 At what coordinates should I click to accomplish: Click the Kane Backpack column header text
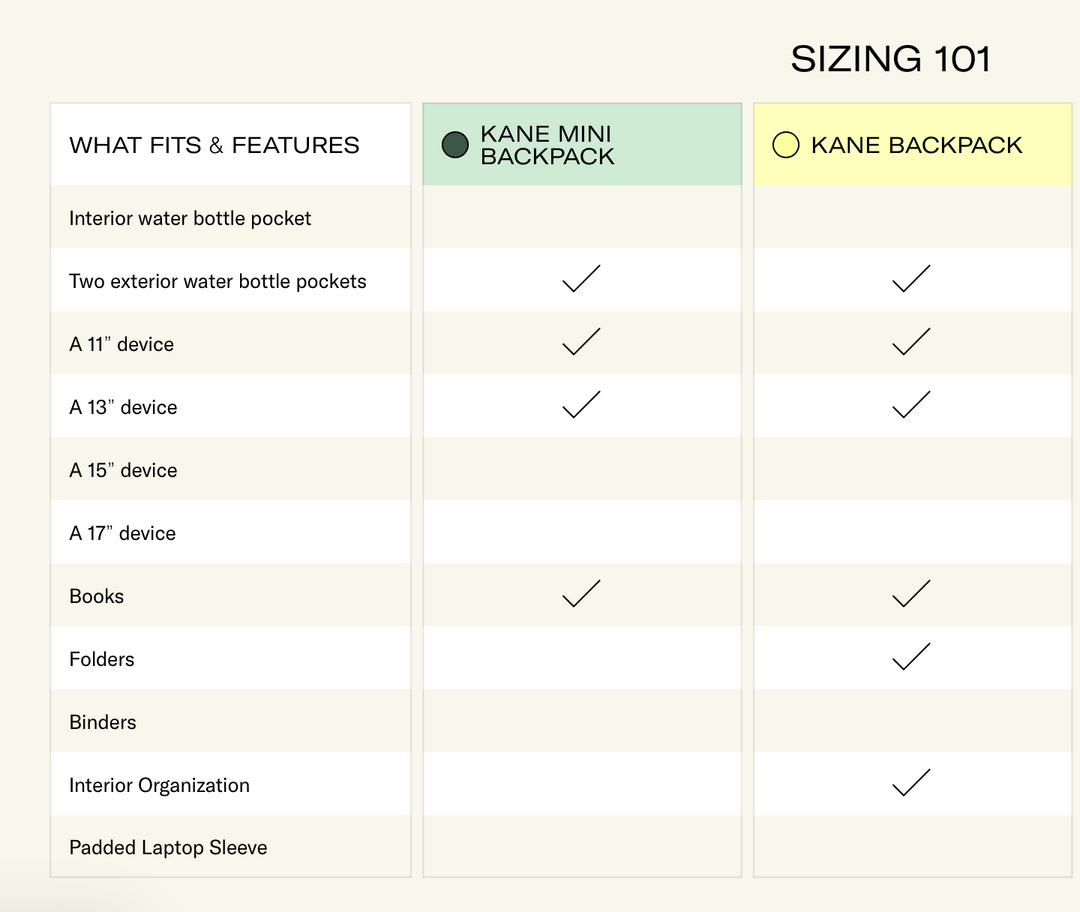(916, 145)
